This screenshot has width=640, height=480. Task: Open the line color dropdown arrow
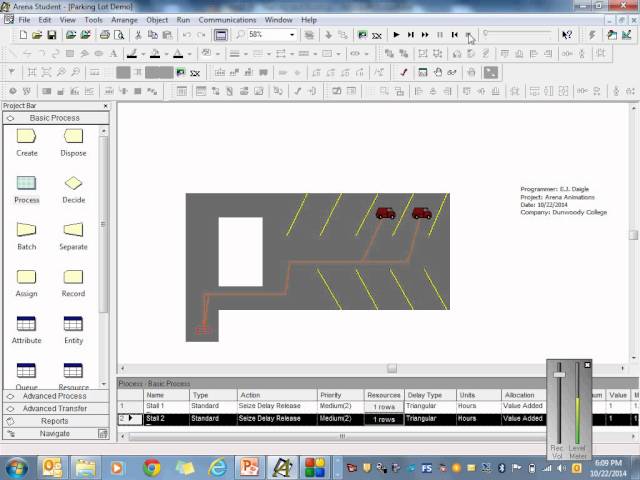[x=143, y=54]
